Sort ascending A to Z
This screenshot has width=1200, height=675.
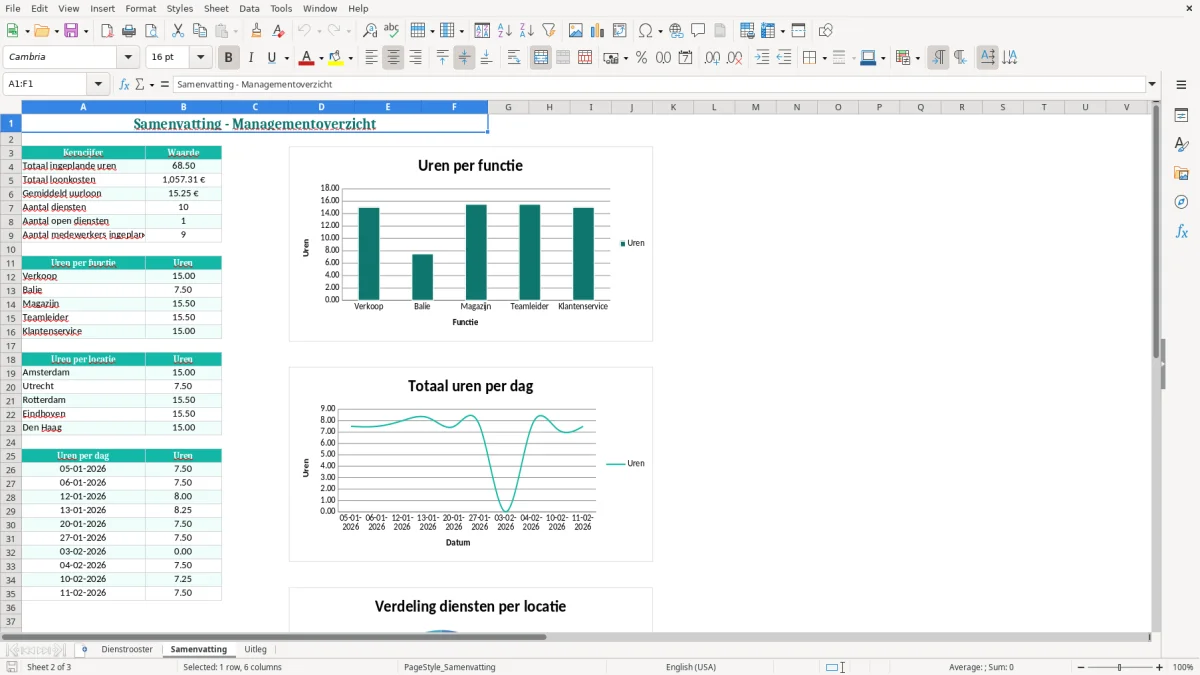click(505, 31)
